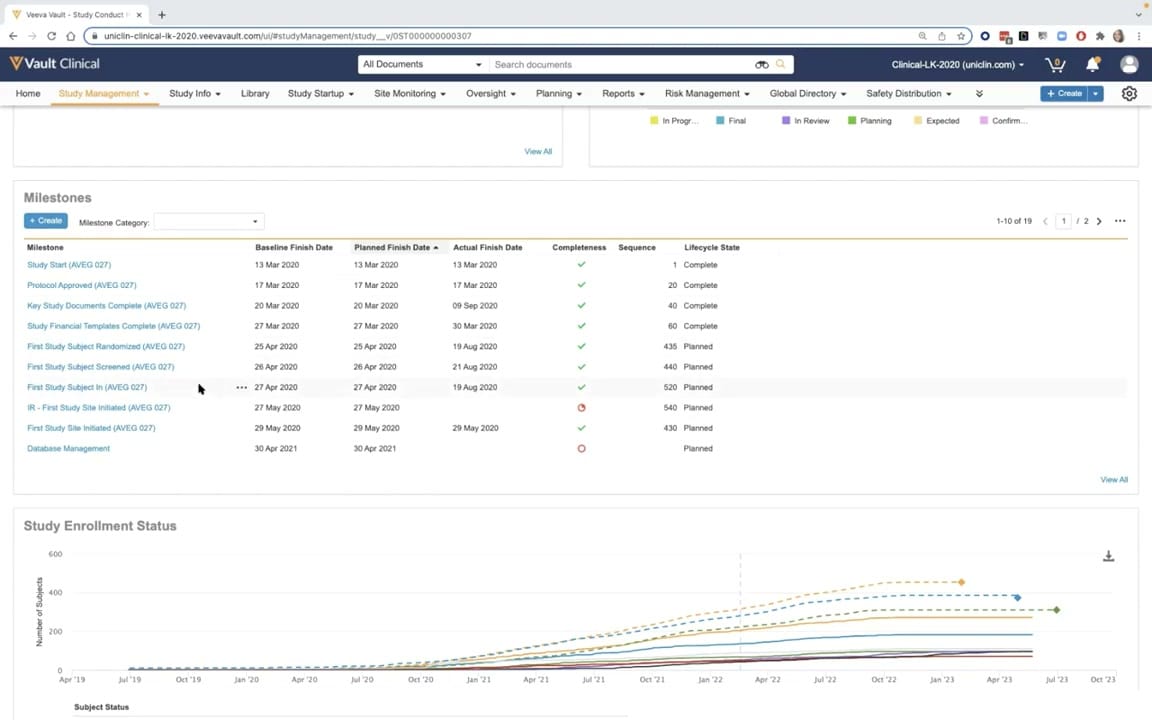This screenshot has height=720, width=1152.
Task: Click the In Progress legend swatch
Action: (x=654, y=120)
